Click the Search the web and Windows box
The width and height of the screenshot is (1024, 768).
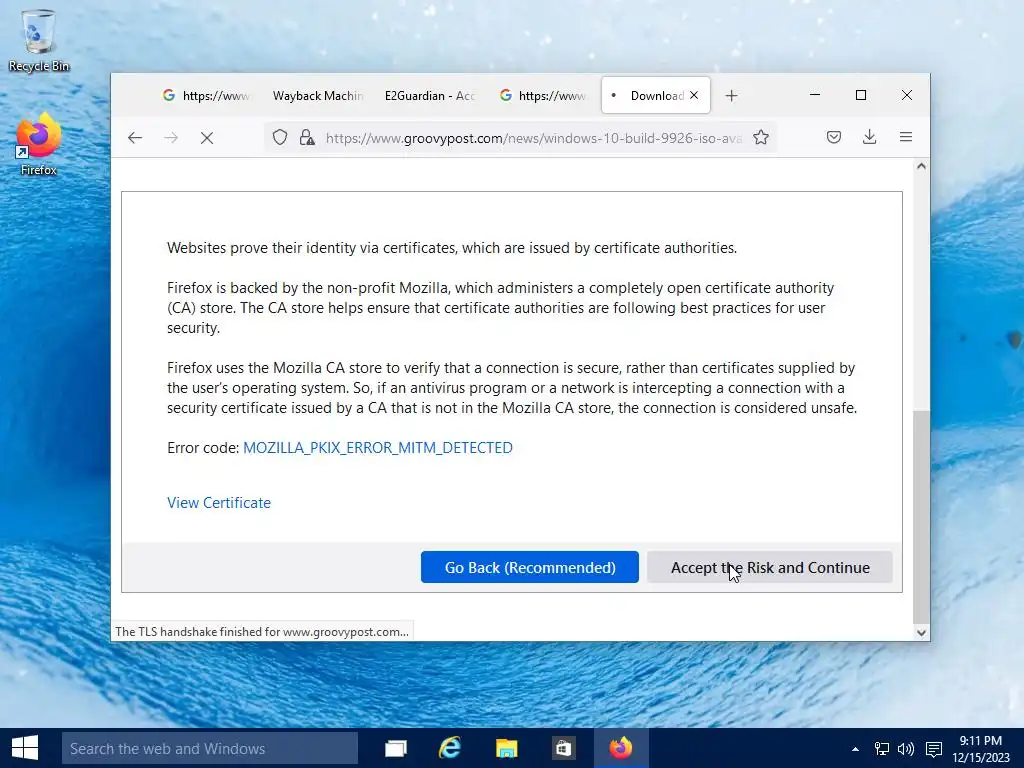pos(210,748)
